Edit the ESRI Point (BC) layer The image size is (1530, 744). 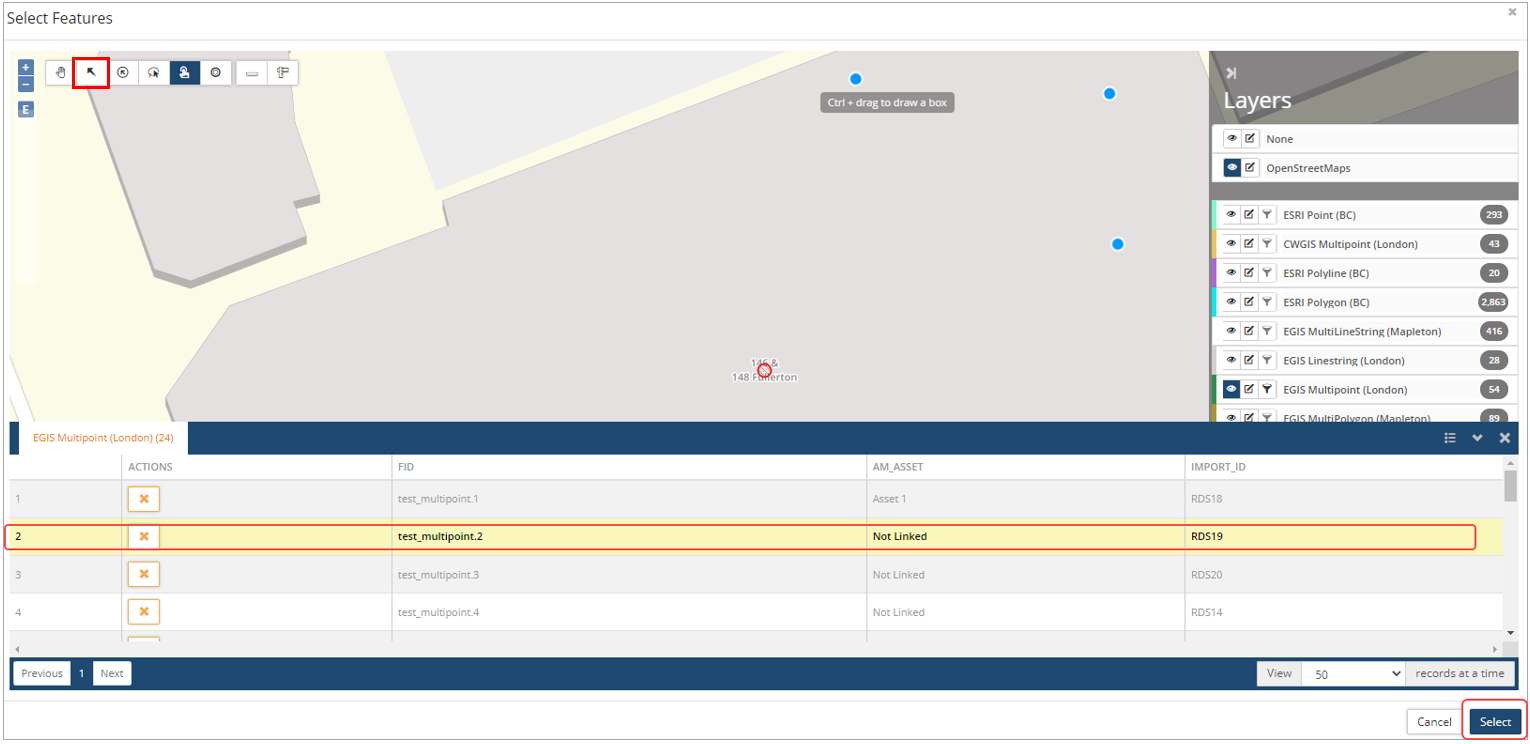click(1250, 215)
